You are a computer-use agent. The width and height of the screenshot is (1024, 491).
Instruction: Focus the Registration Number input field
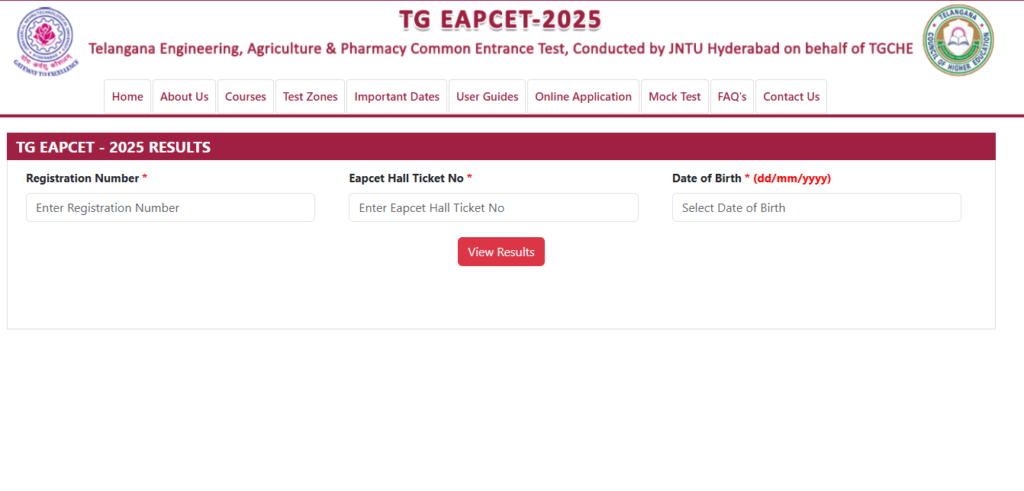coord(170,208)
